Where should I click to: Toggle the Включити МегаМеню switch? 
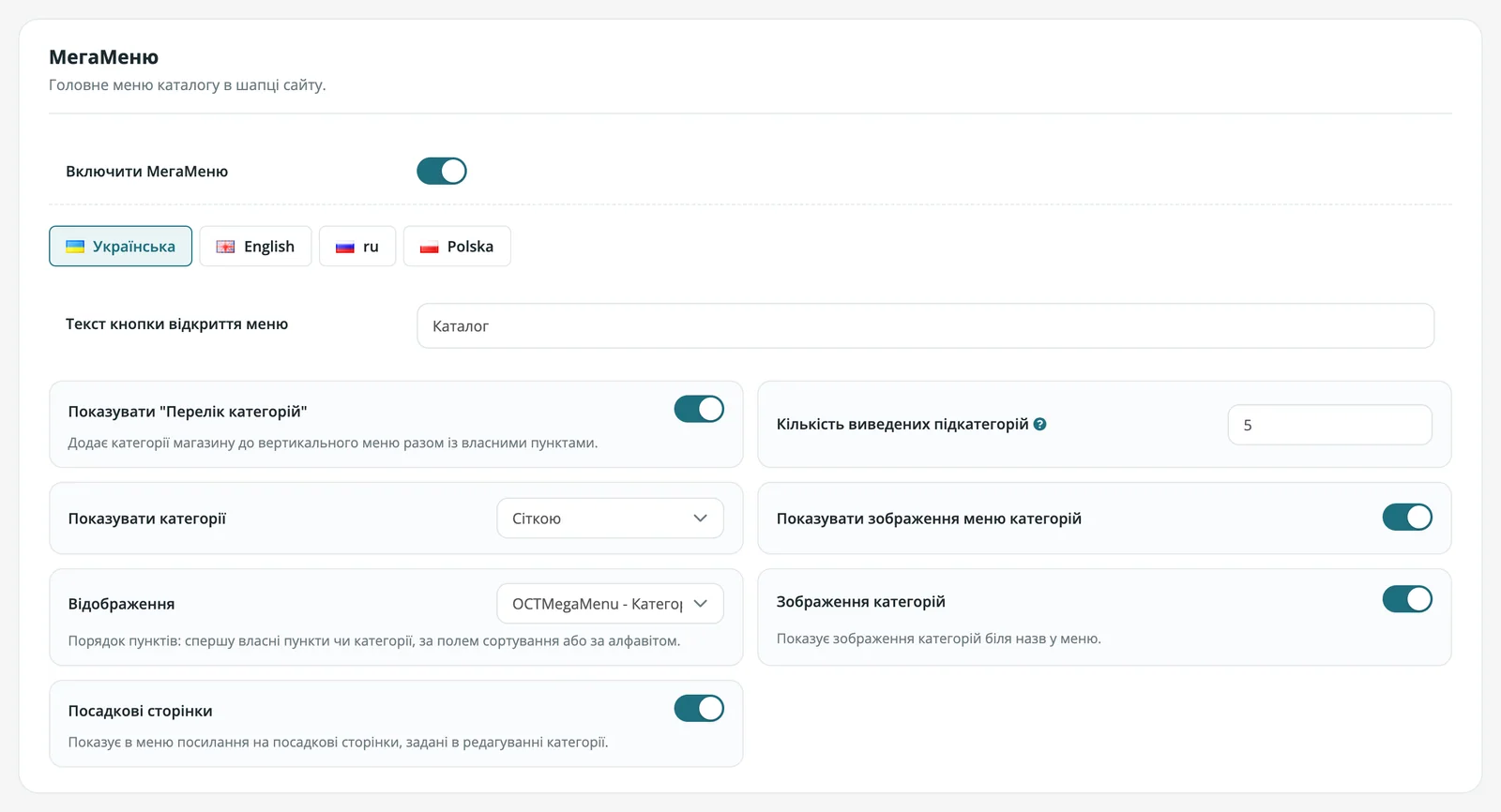[442, 171]
